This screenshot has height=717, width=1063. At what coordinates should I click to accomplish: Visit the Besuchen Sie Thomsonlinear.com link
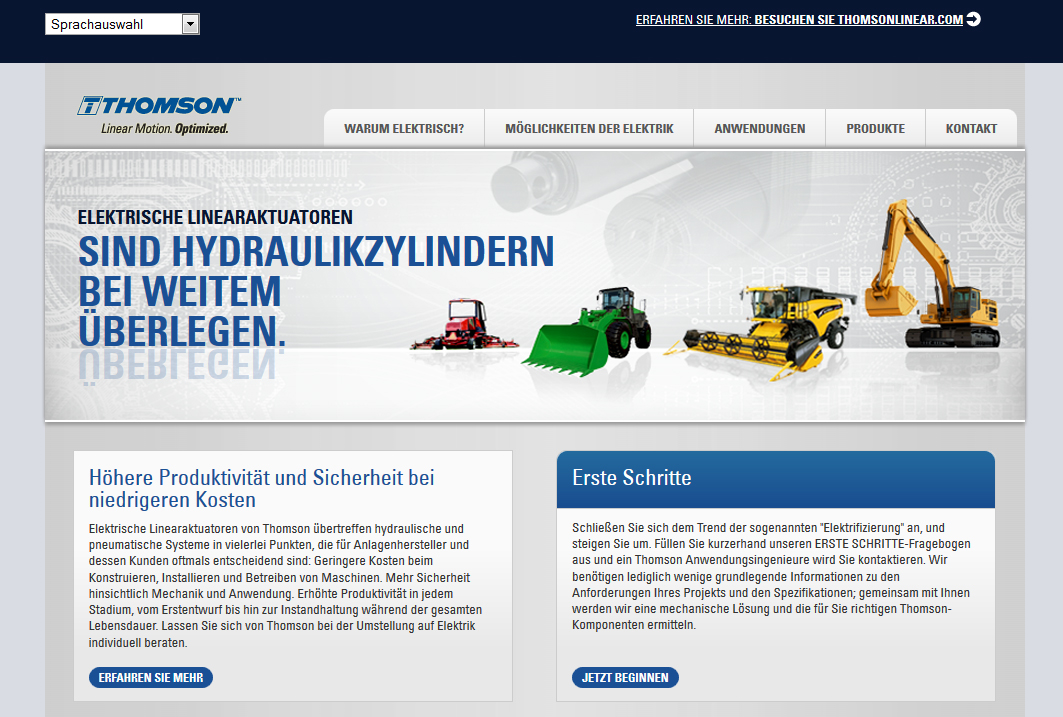coord(858,19)
